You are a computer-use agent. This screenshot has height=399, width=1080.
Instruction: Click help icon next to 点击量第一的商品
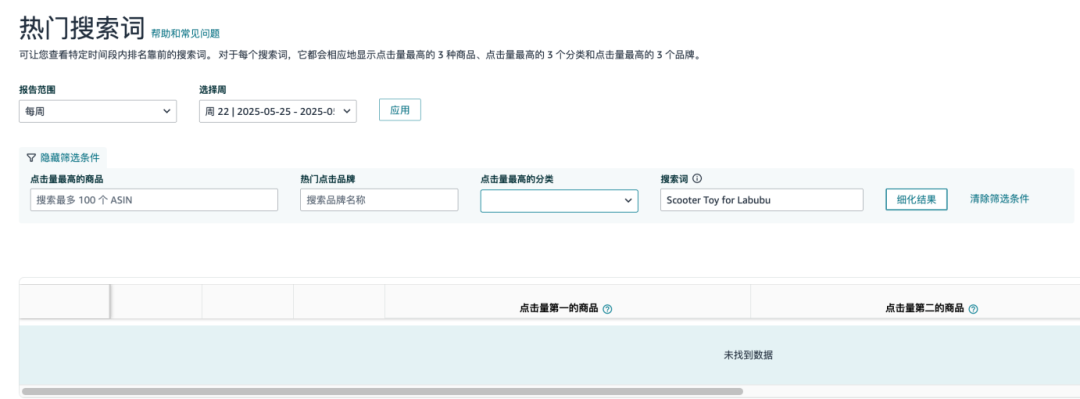point(607,309)
